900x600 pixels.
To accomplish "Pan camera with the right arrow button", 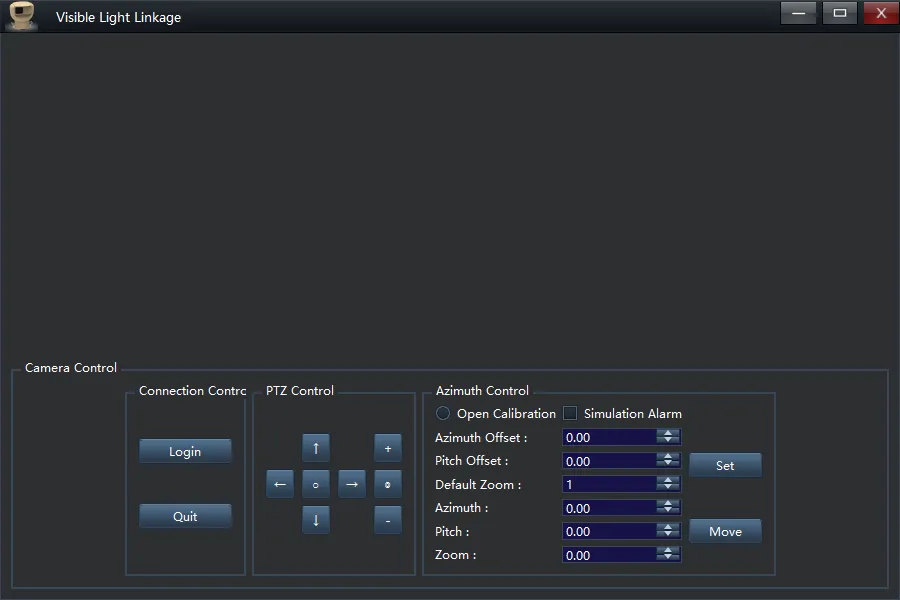I will tap(351, 484).
